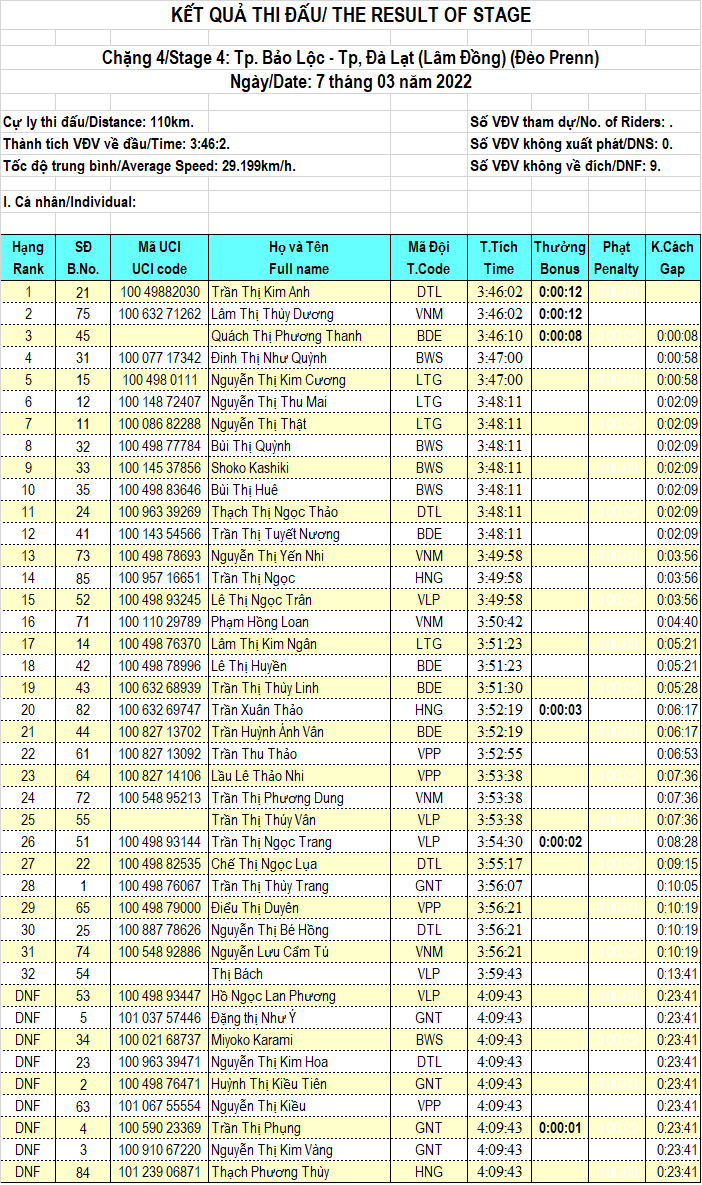702x1185 pixels.
Task: Select the "I. Cá nhân/Individual:" section label
Action: point(70,202)
